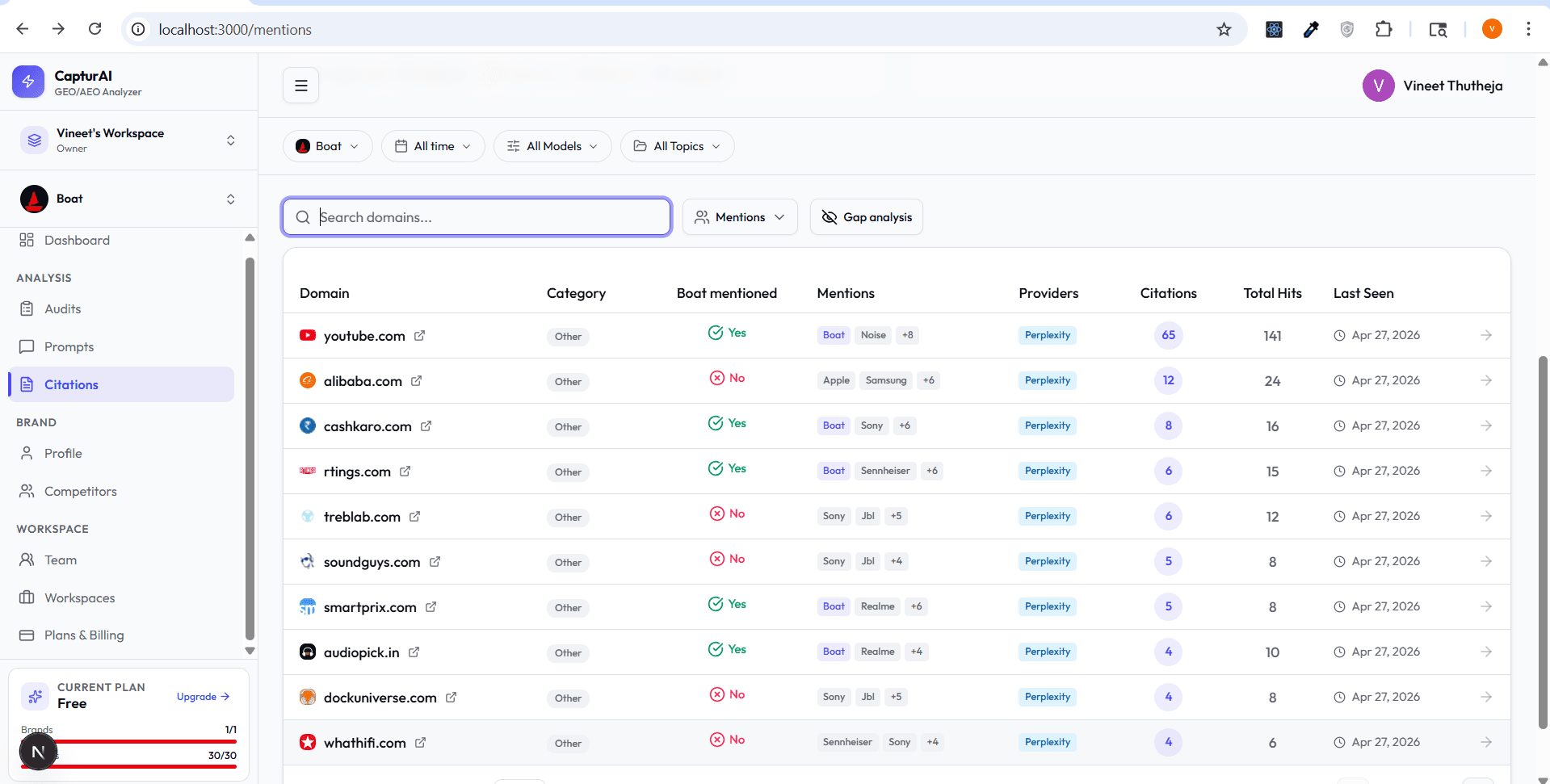The image size is (1550, 784).
Task: Open youtube.com external link icon
Action: tap(419, 336)
